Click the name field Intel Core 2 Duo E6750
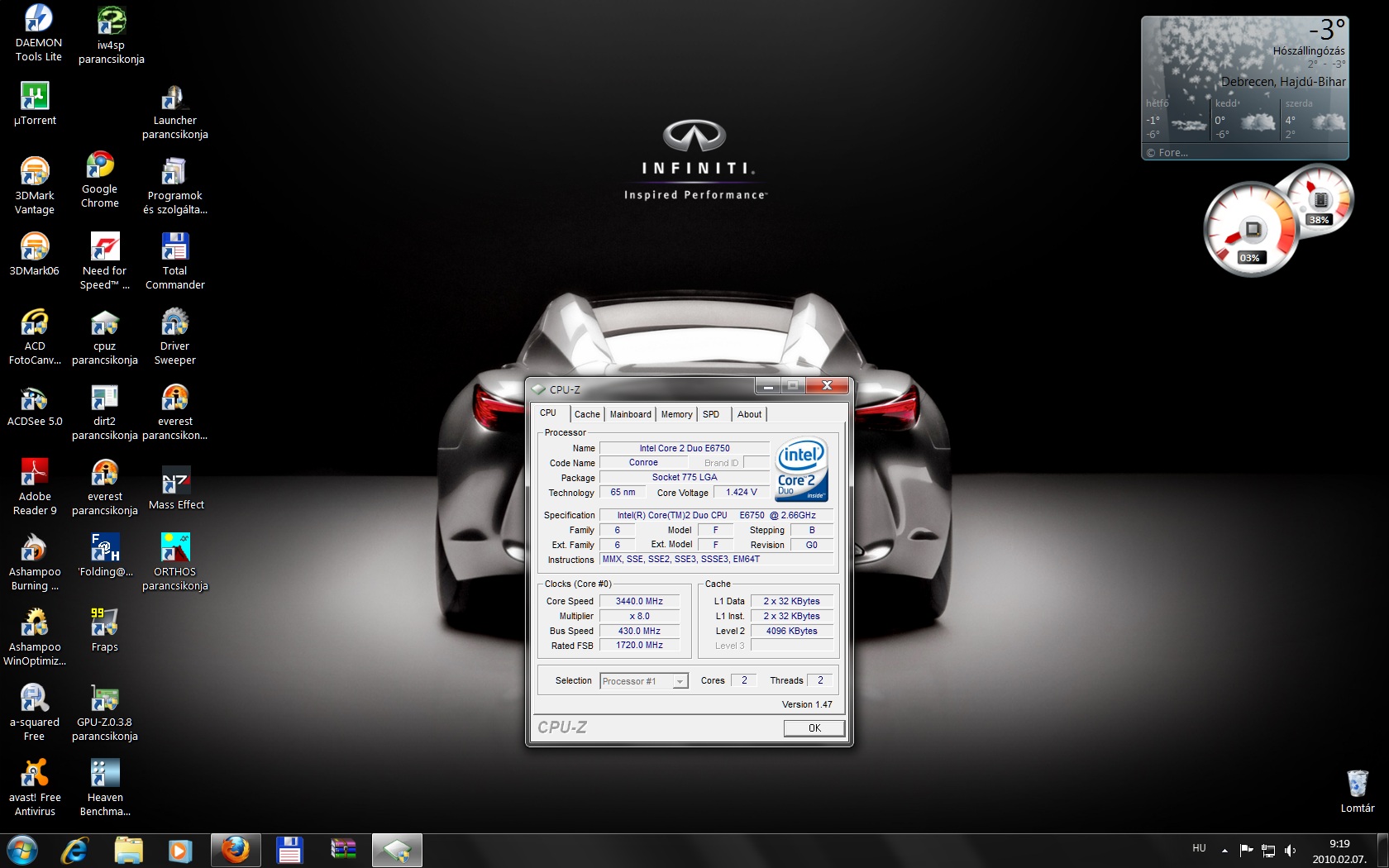This screenshot has width=1389, height=868. point(685,448)
